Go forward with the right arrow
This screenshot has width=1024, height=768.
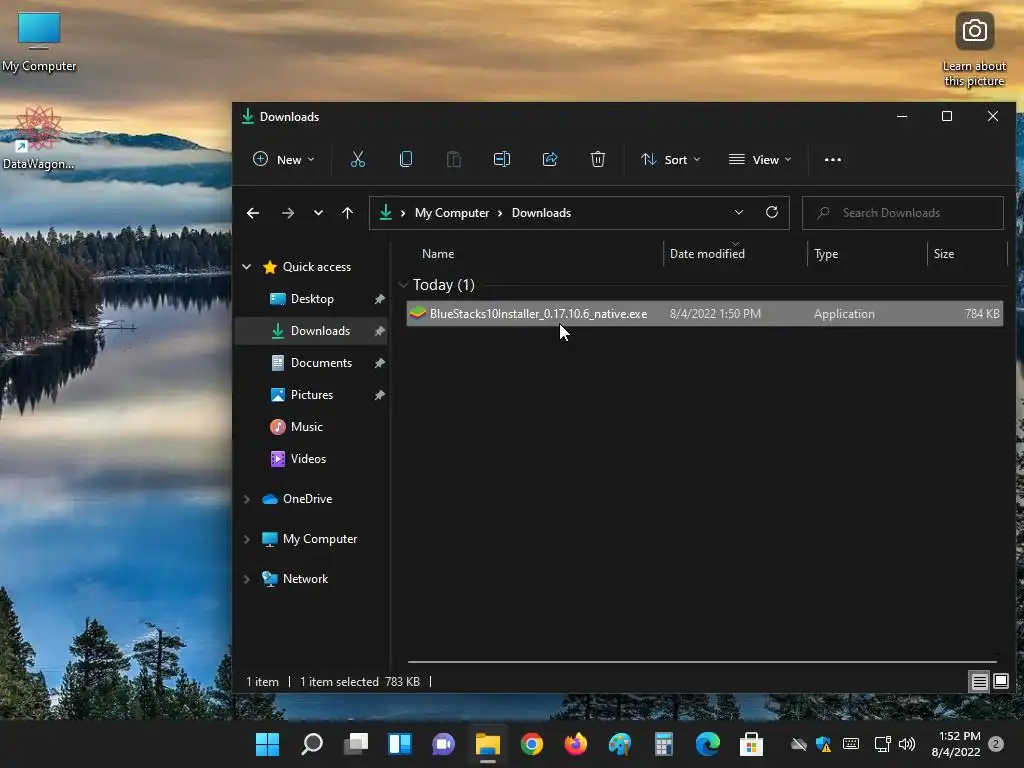pyautogui.click(x=287, y=213)
